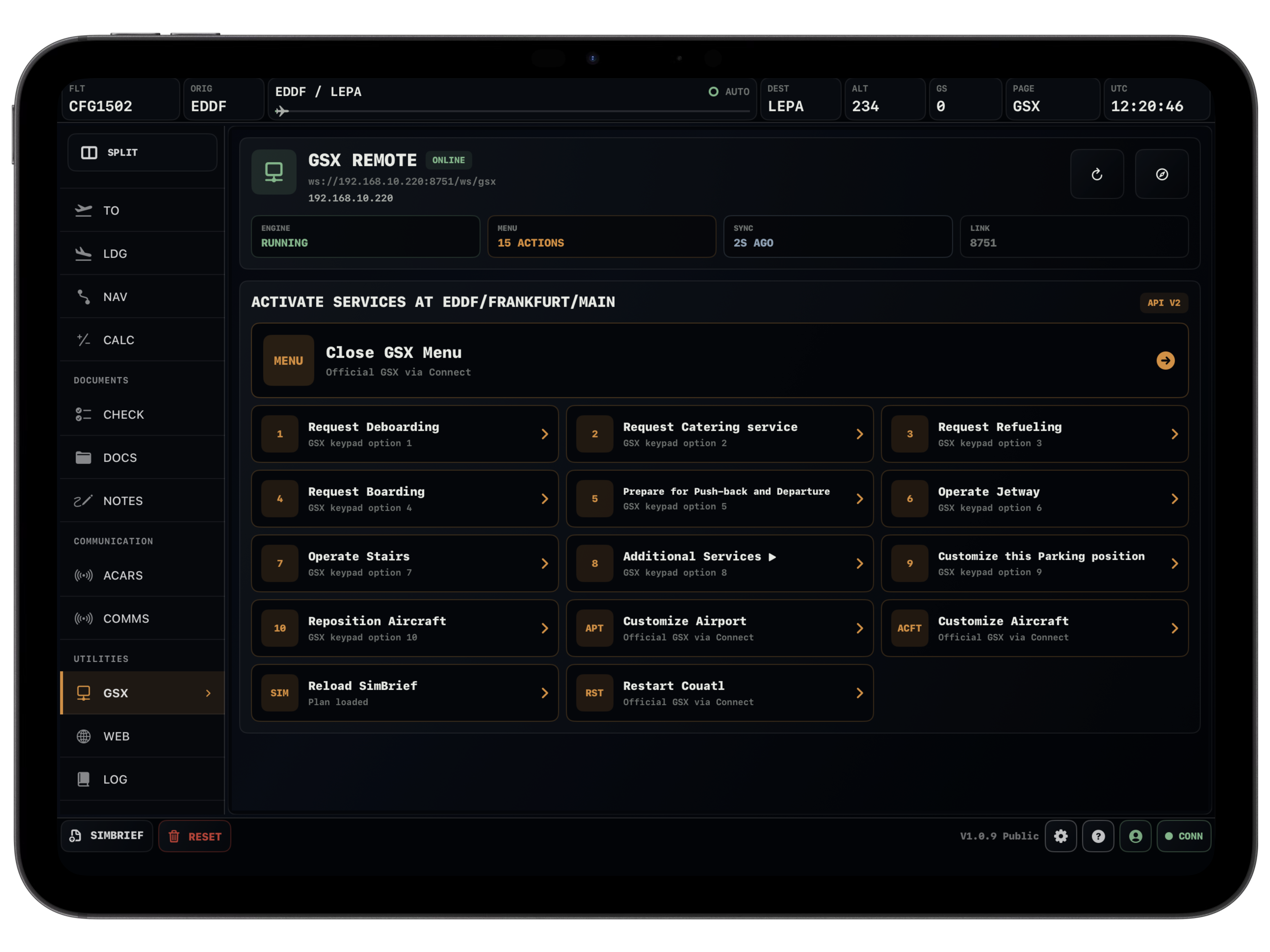Go to the NAV page

click(x=142, y=297)
